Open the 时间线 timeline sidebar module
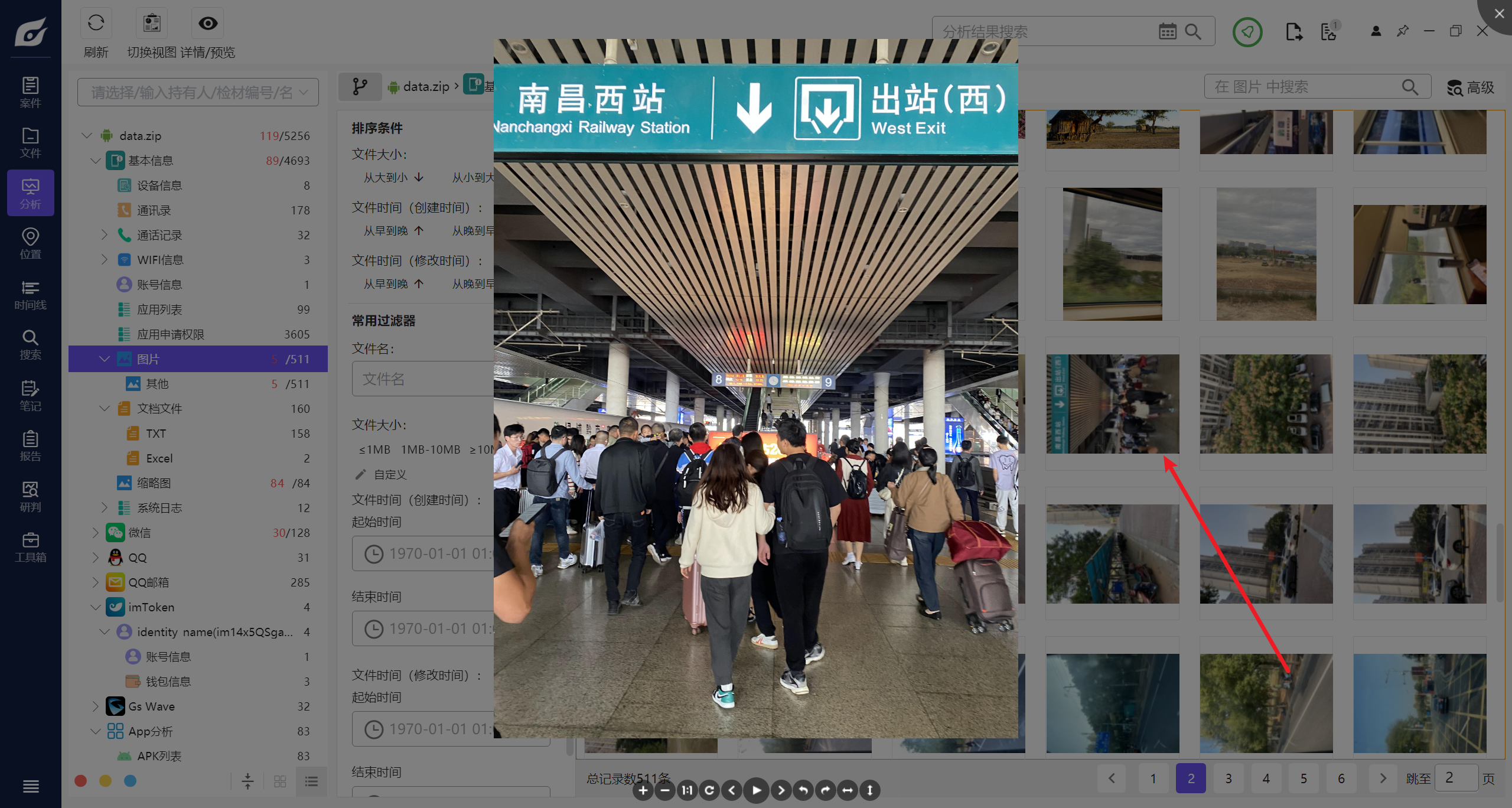 coord(30,294)
